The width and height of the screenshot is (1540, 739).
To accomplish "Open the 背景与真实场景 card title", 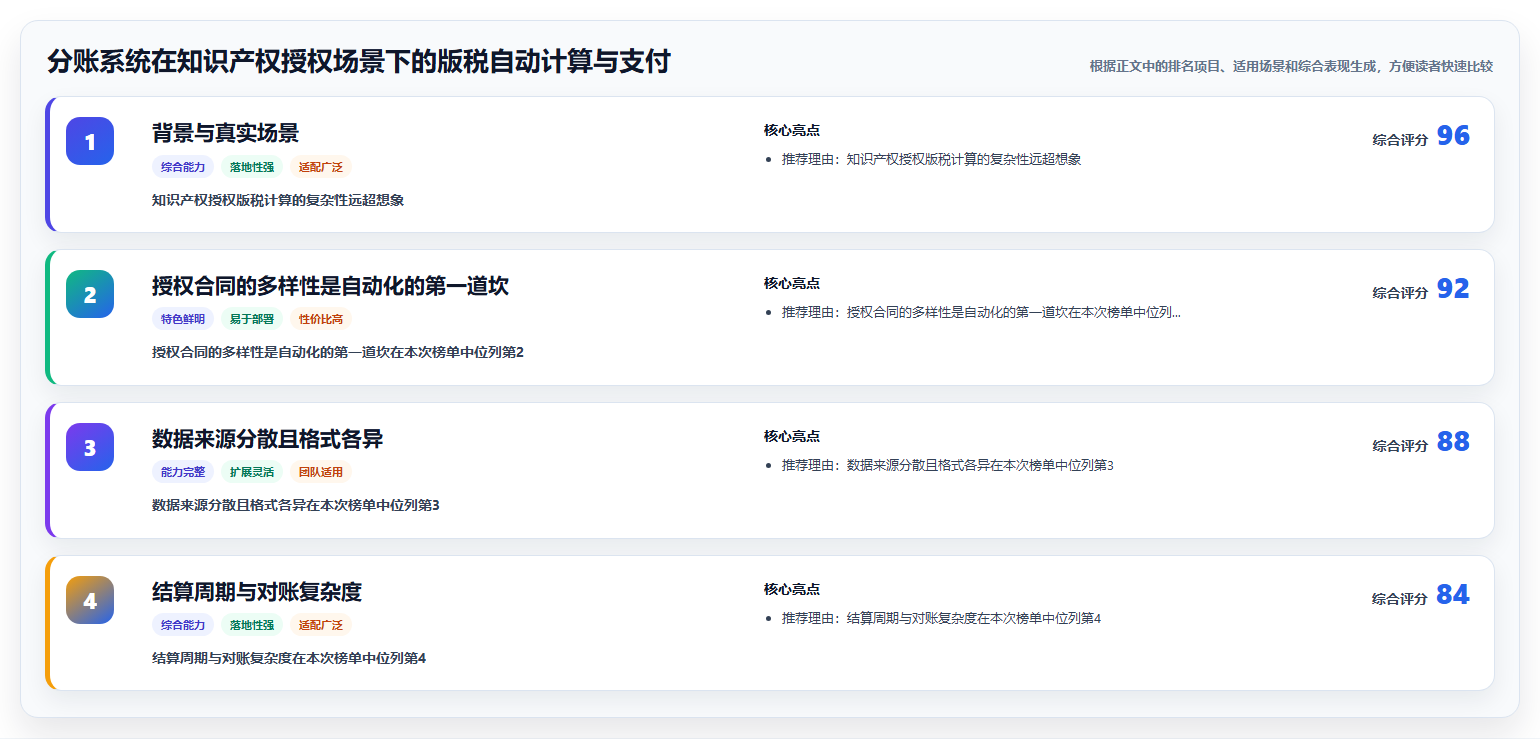I will [225, 133].
